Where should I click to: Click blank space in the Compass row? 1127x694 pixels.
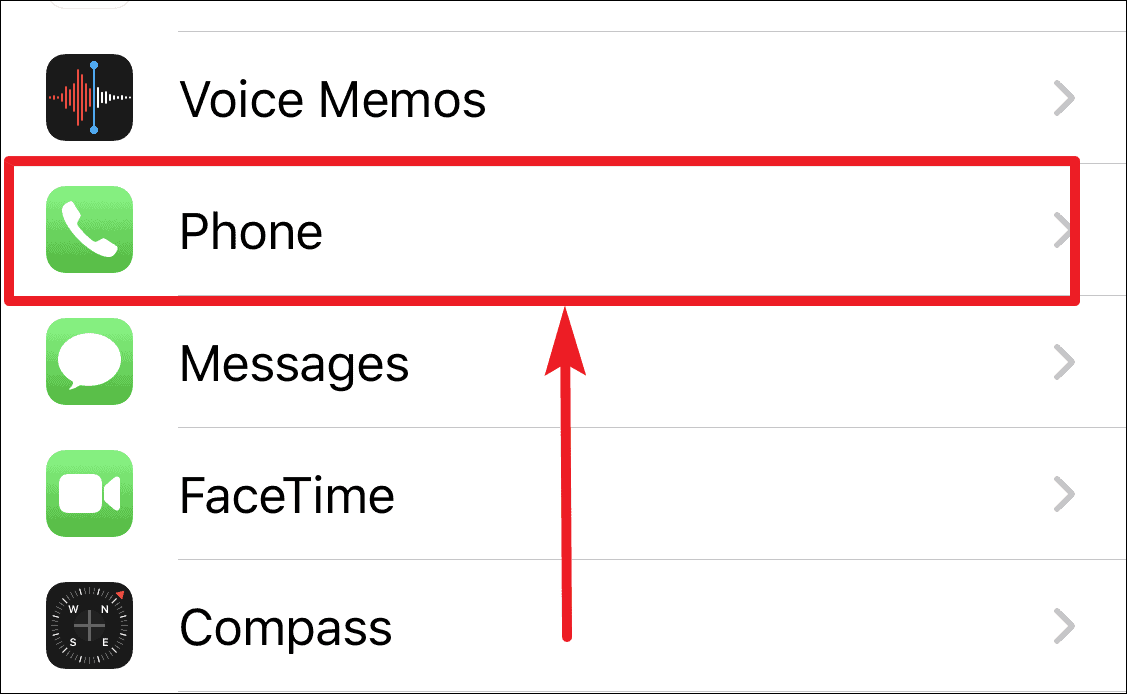pos(791,626)
